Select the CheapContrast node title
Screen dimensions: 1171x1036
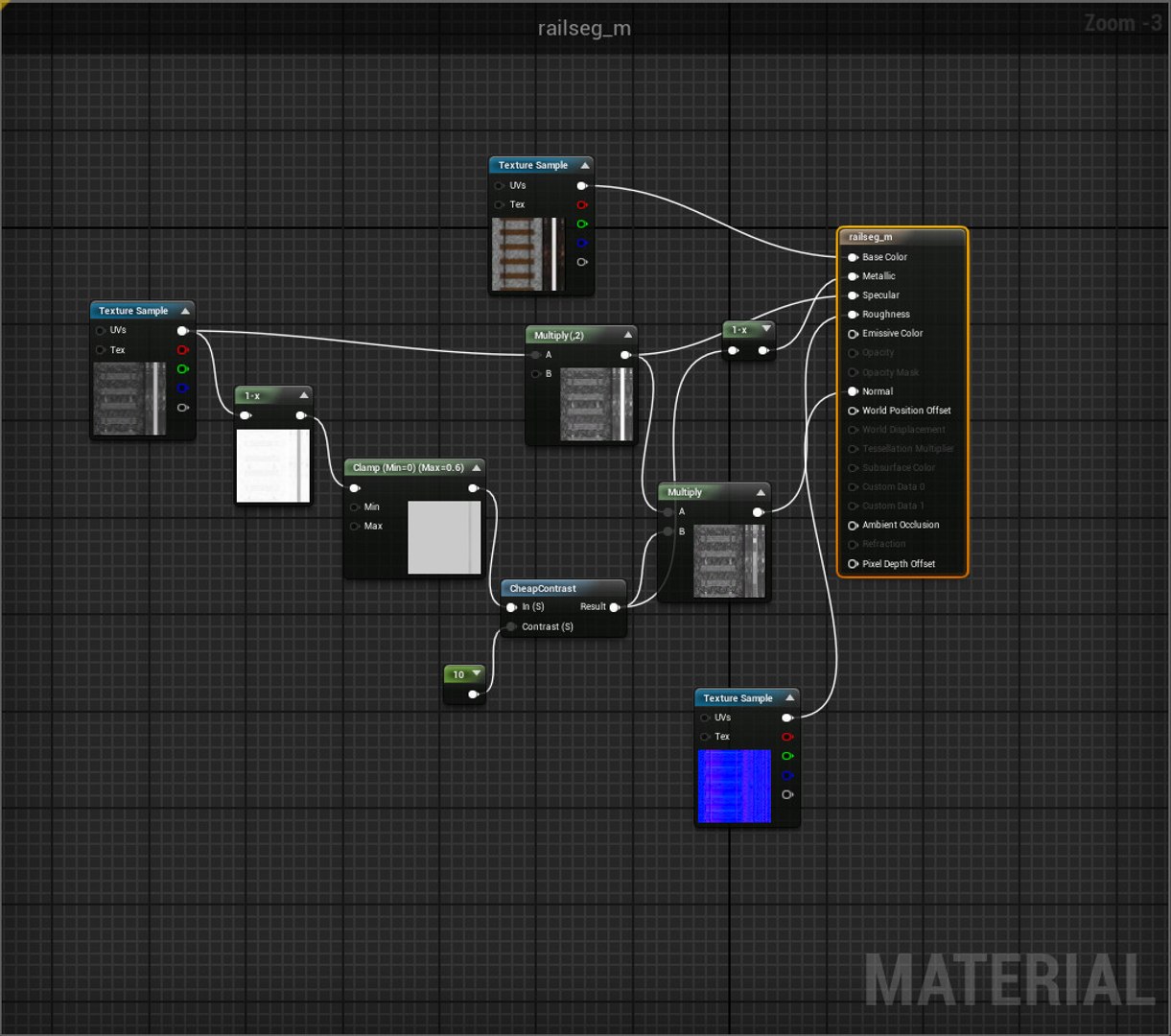(543, 588)
